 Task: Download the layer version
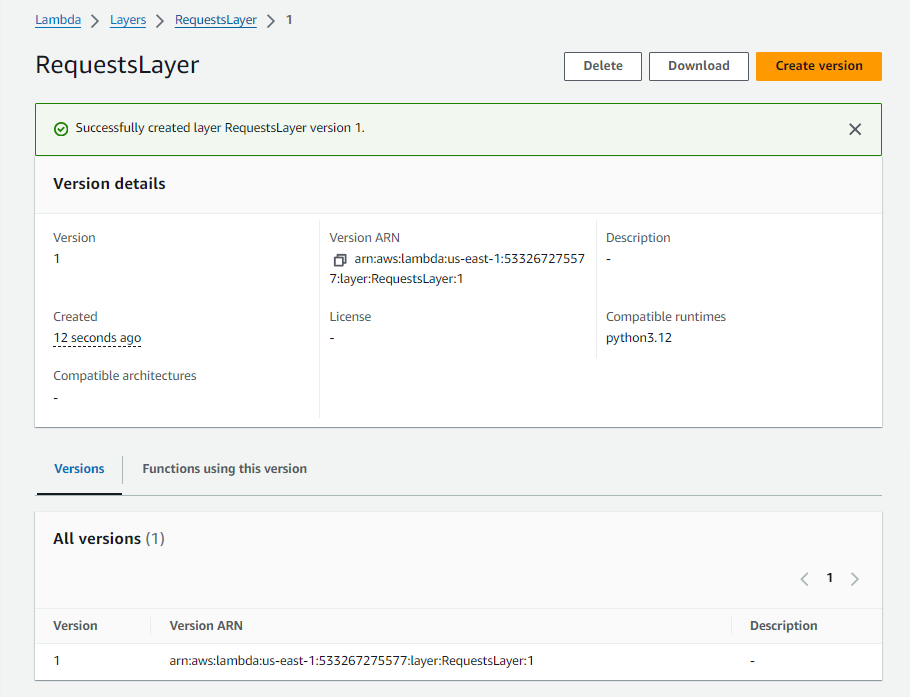point(698,66)
